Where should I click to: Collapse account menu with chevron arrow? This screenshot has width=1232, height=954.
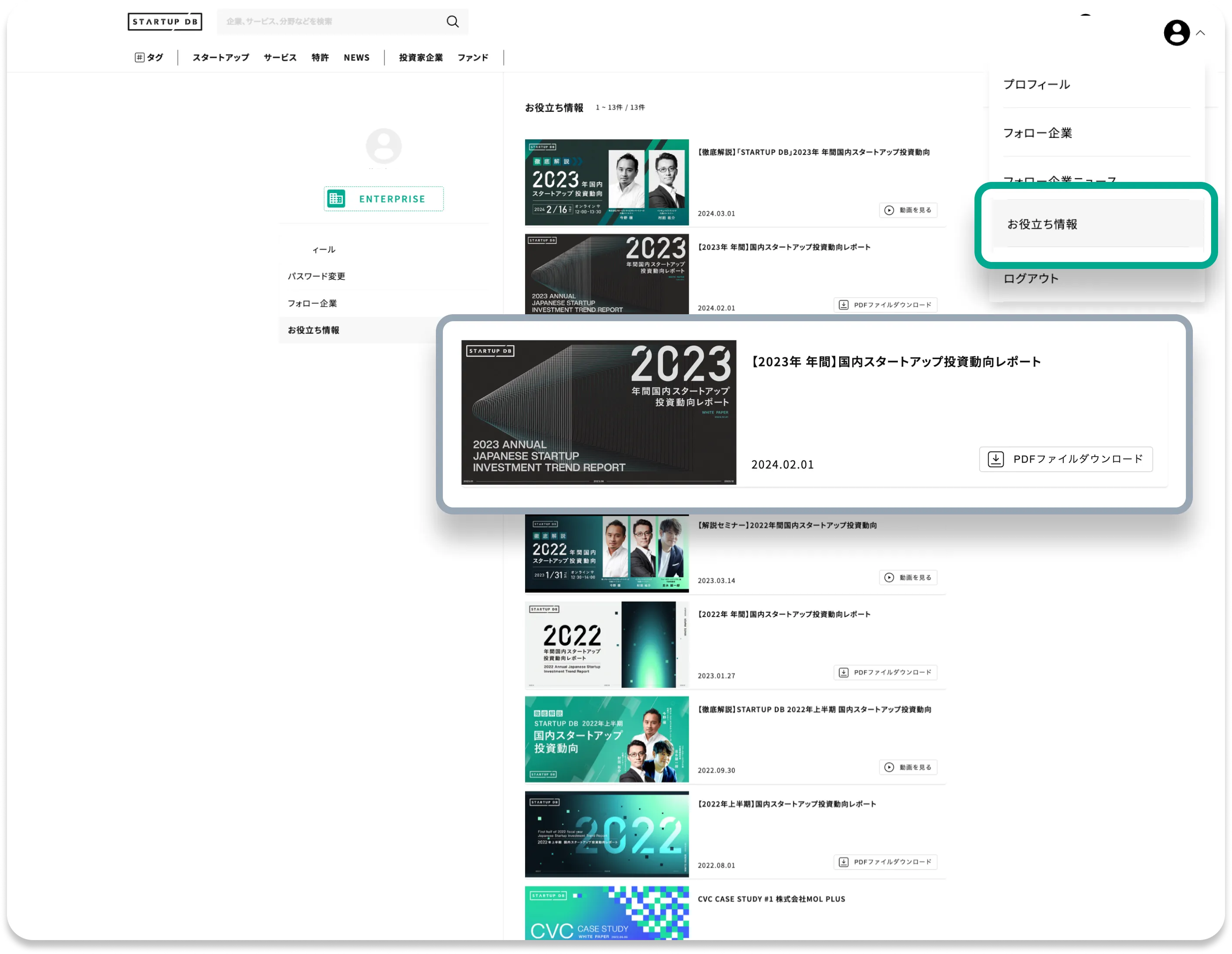(x=1200, y=33)
